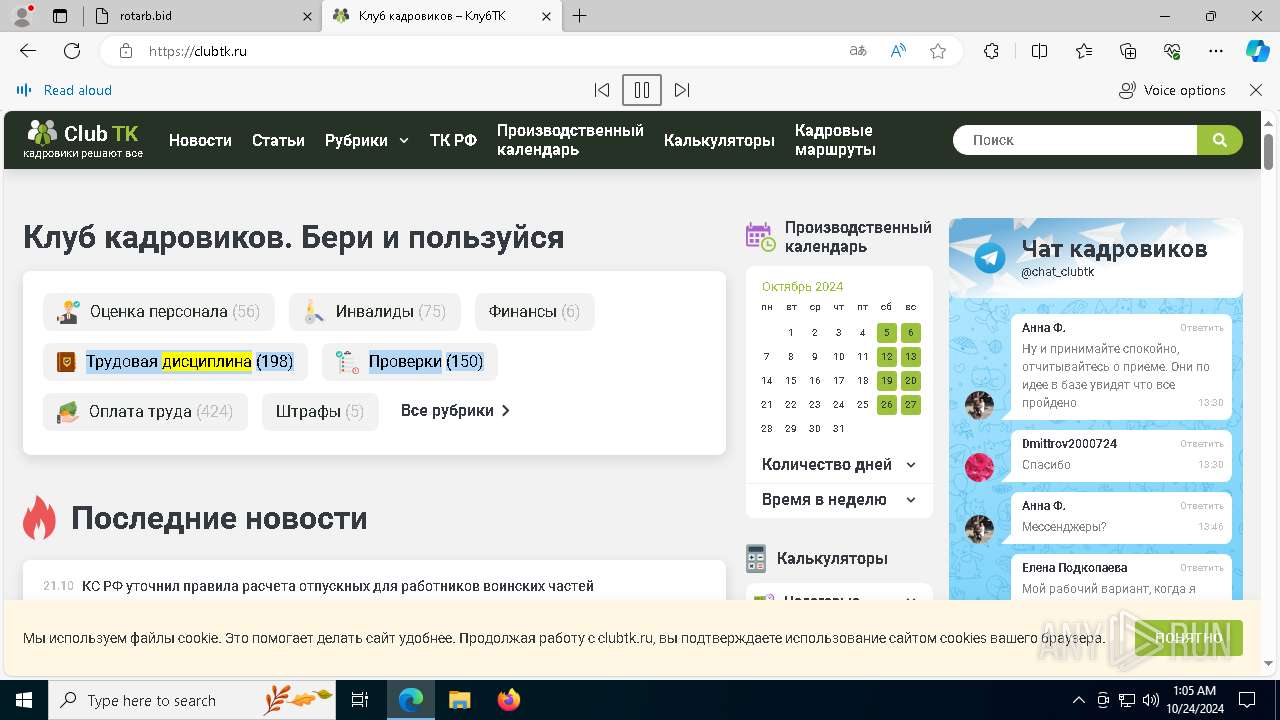Open Edge Settings and more menu

[x=1216, y=51]
